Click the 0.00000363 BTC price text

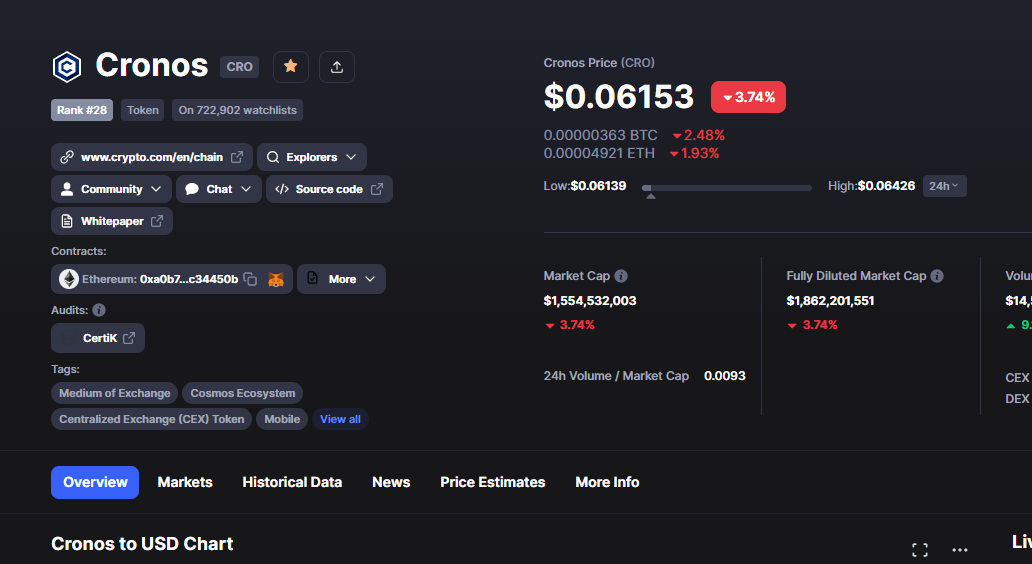pos(600,135)
